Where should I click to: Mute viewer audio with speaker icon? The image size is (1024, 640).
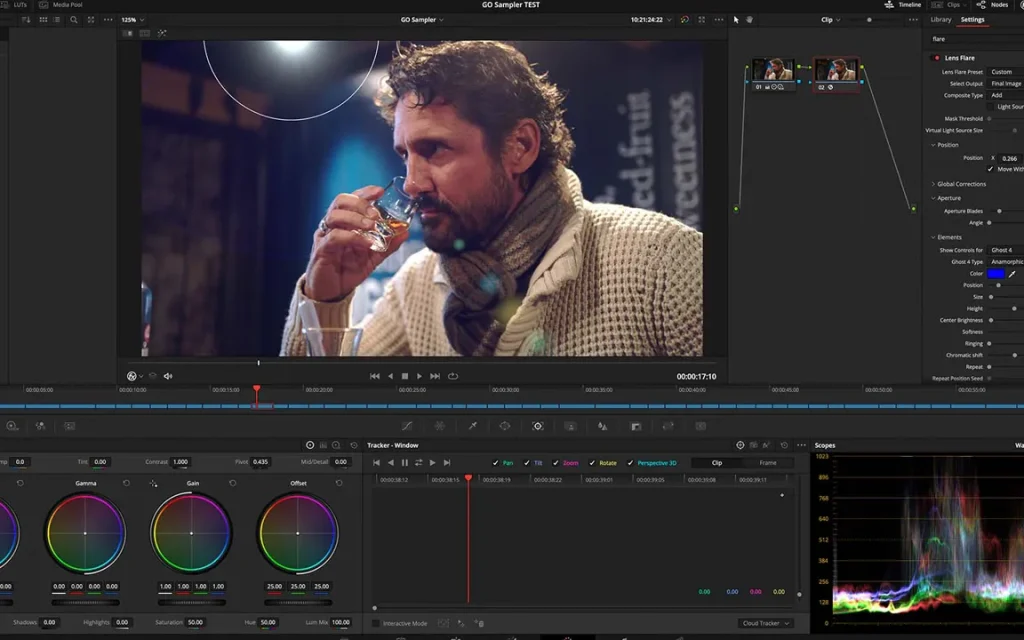pos(168,376)
